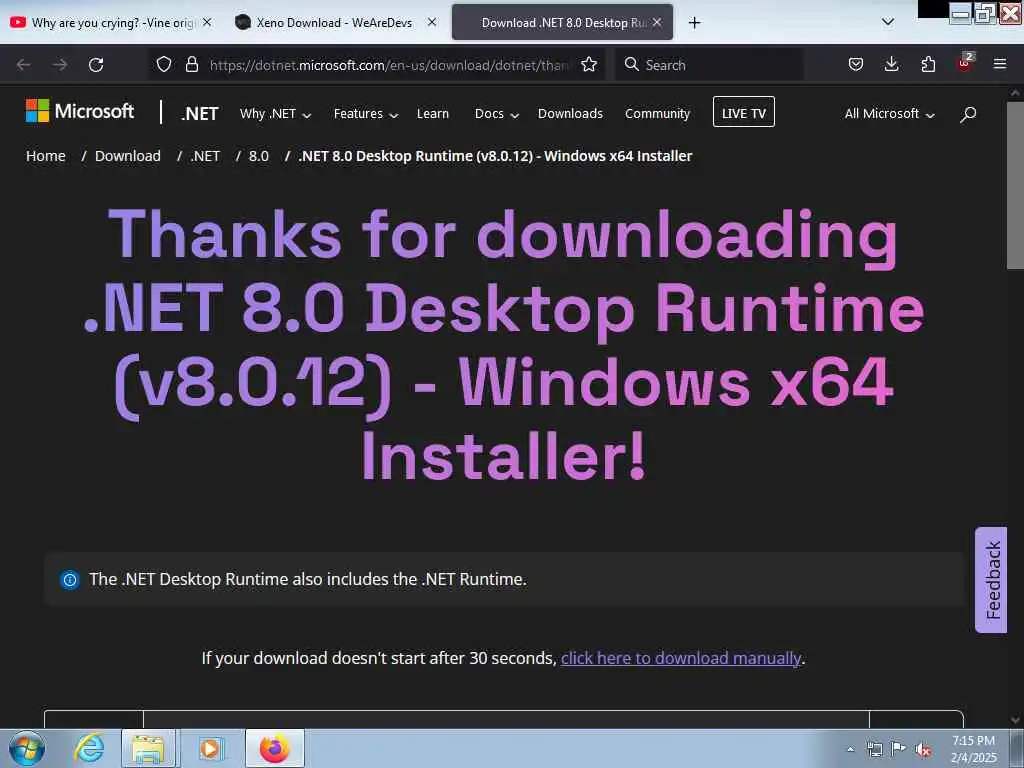
Task: Close the .NET 8.0 Desktop tab
Action: 657,22
